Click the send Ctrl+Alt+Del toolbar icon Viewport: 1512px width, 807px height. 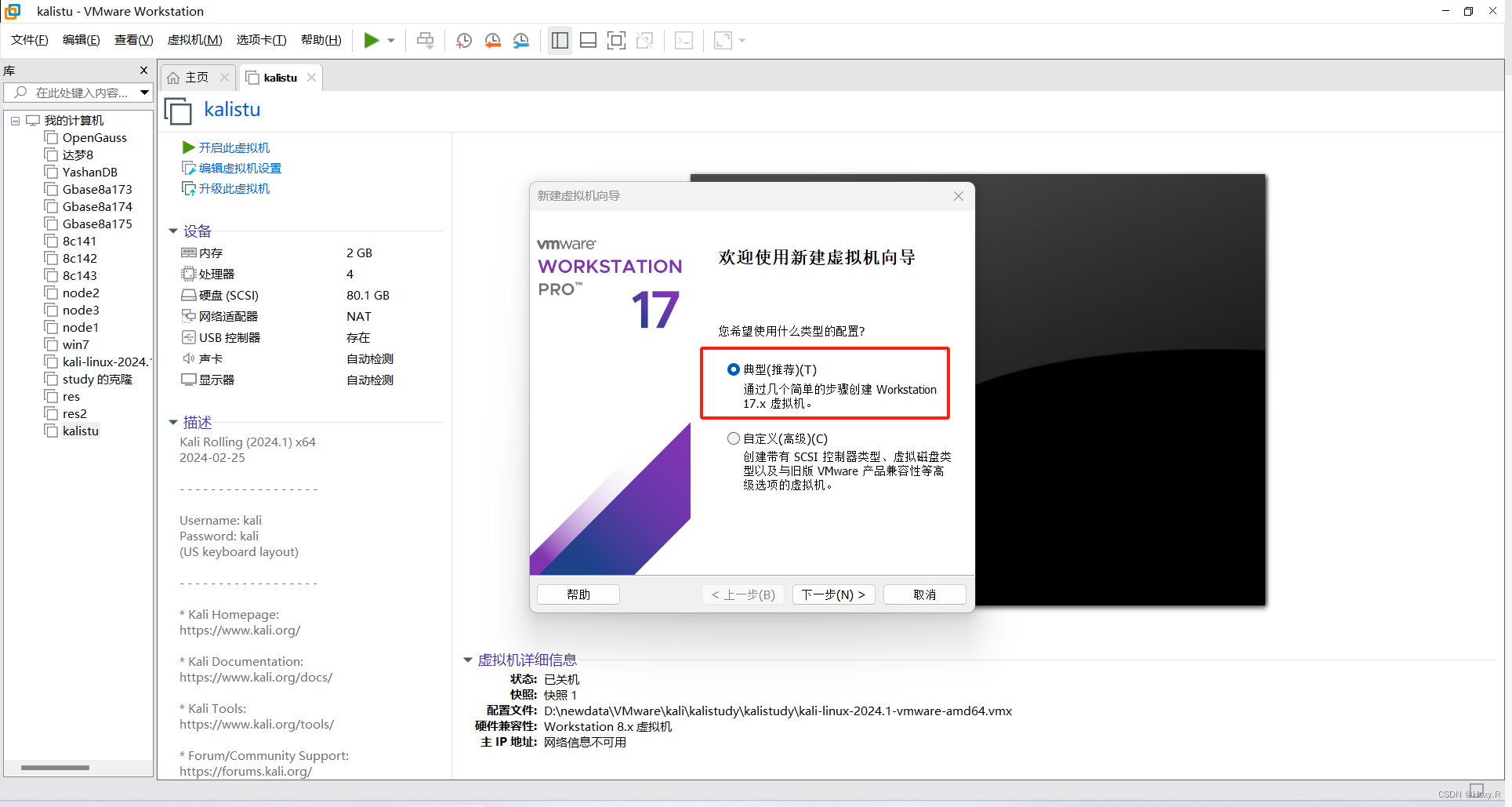426,40
